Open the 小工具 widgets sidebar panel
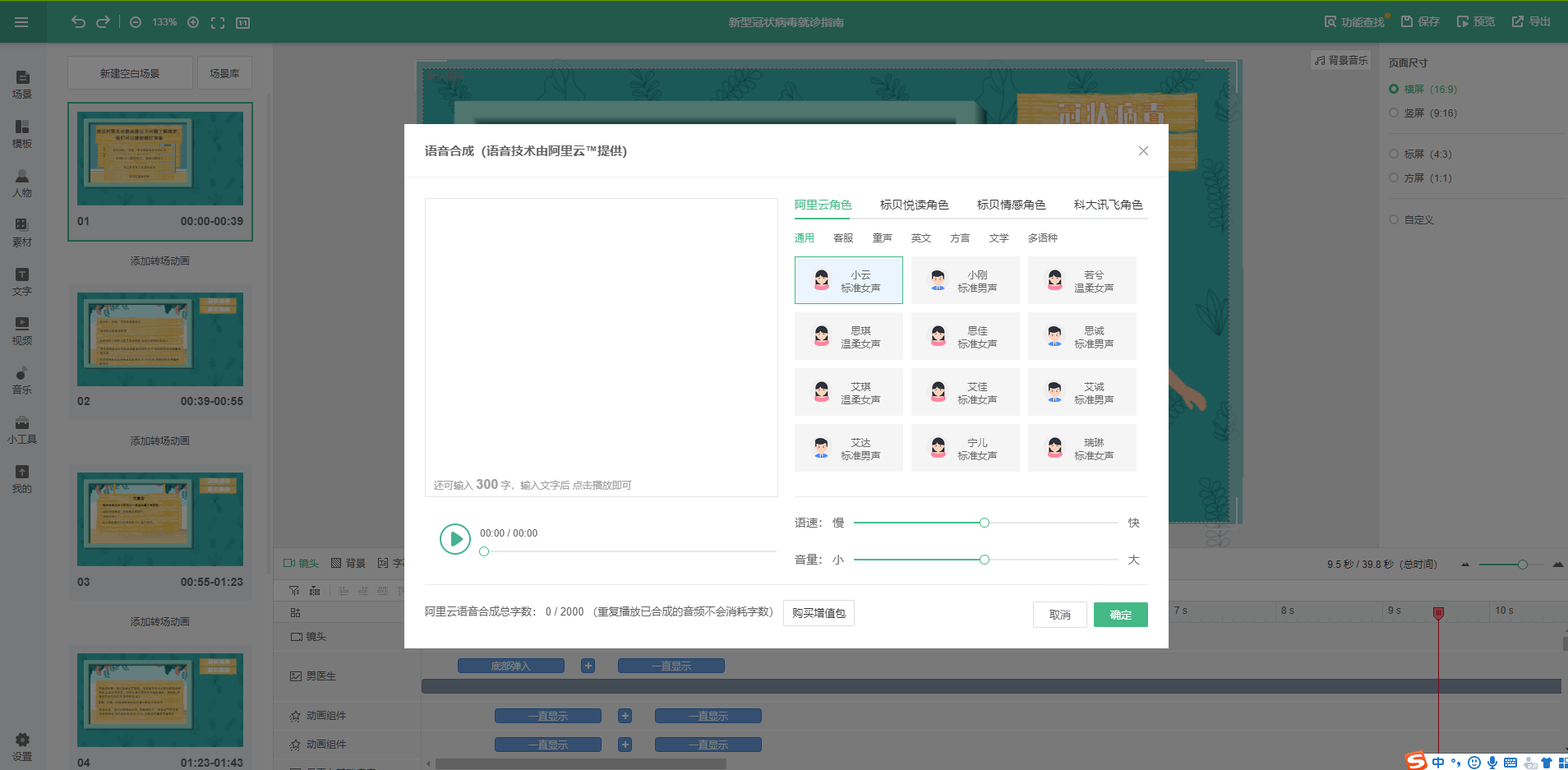The image size is (1568, 770). [x=22, y=430]
